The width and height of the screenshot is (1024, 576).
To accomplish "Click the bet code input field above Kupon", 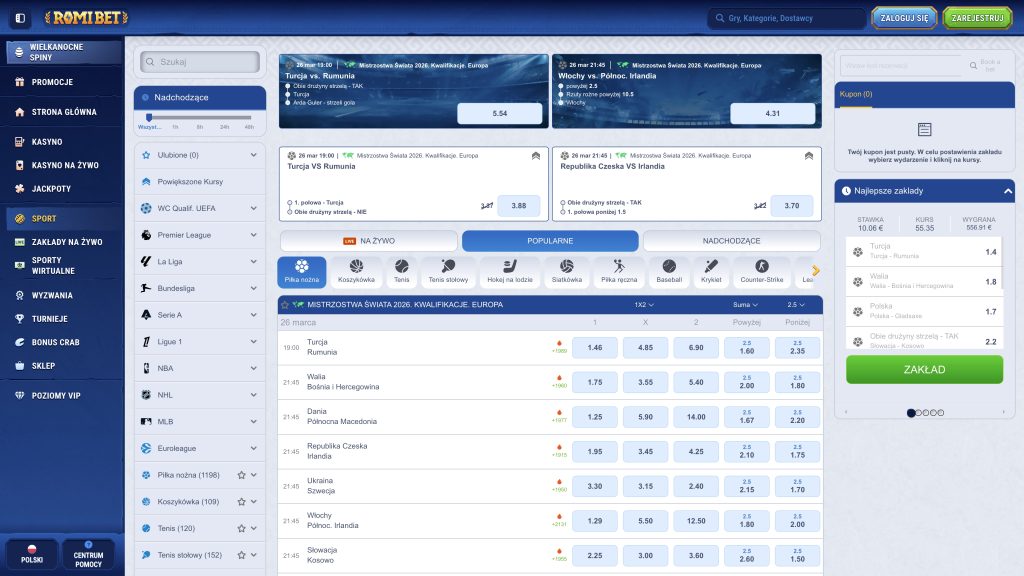I will 902,65.
